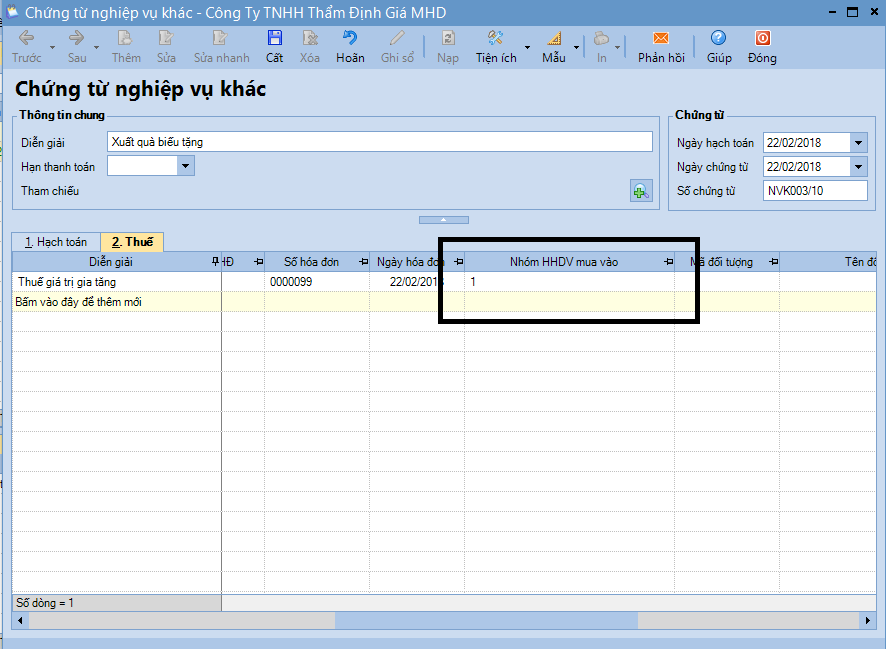Click the green add reference icon
The width and height of the screenshot is (886, 649).
coord(640,191)
